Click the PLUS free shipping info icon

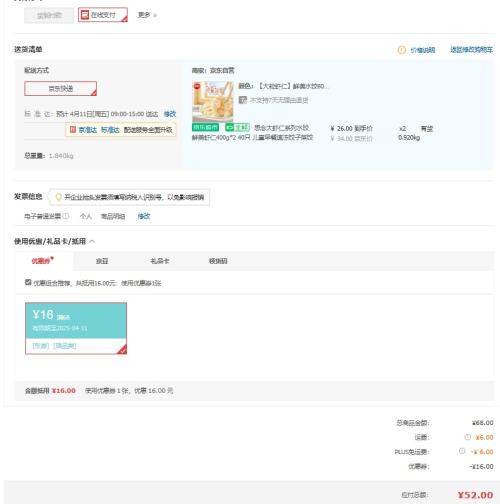tap(462, 451)
